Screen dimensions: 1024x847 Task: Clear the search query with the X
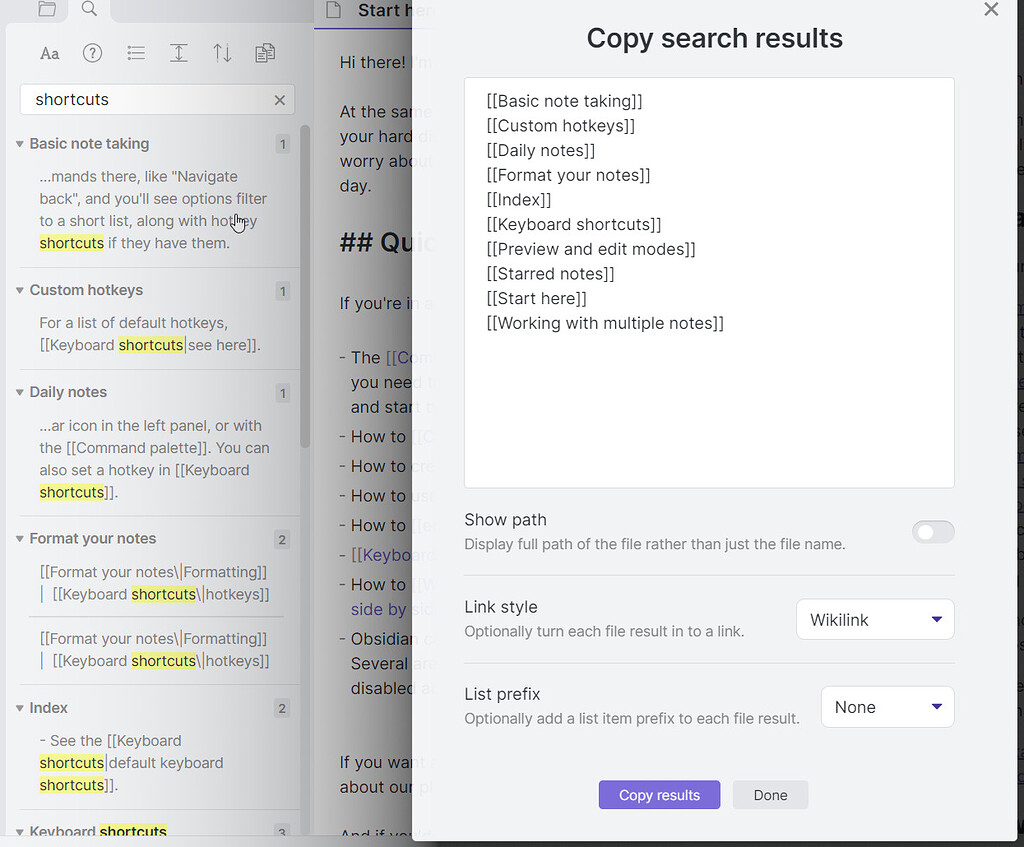[280, 99]
